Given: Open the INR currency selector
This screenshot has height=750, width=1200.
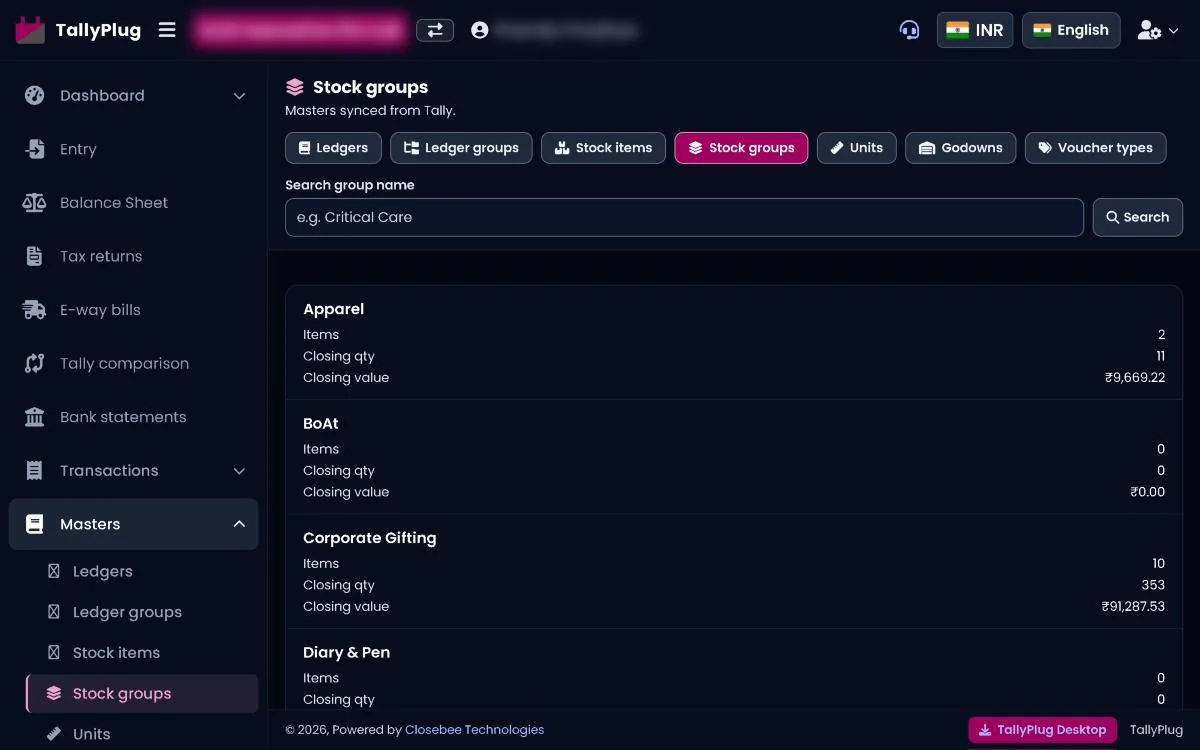Looking at the screenshot, I should (x=975, y=30).
